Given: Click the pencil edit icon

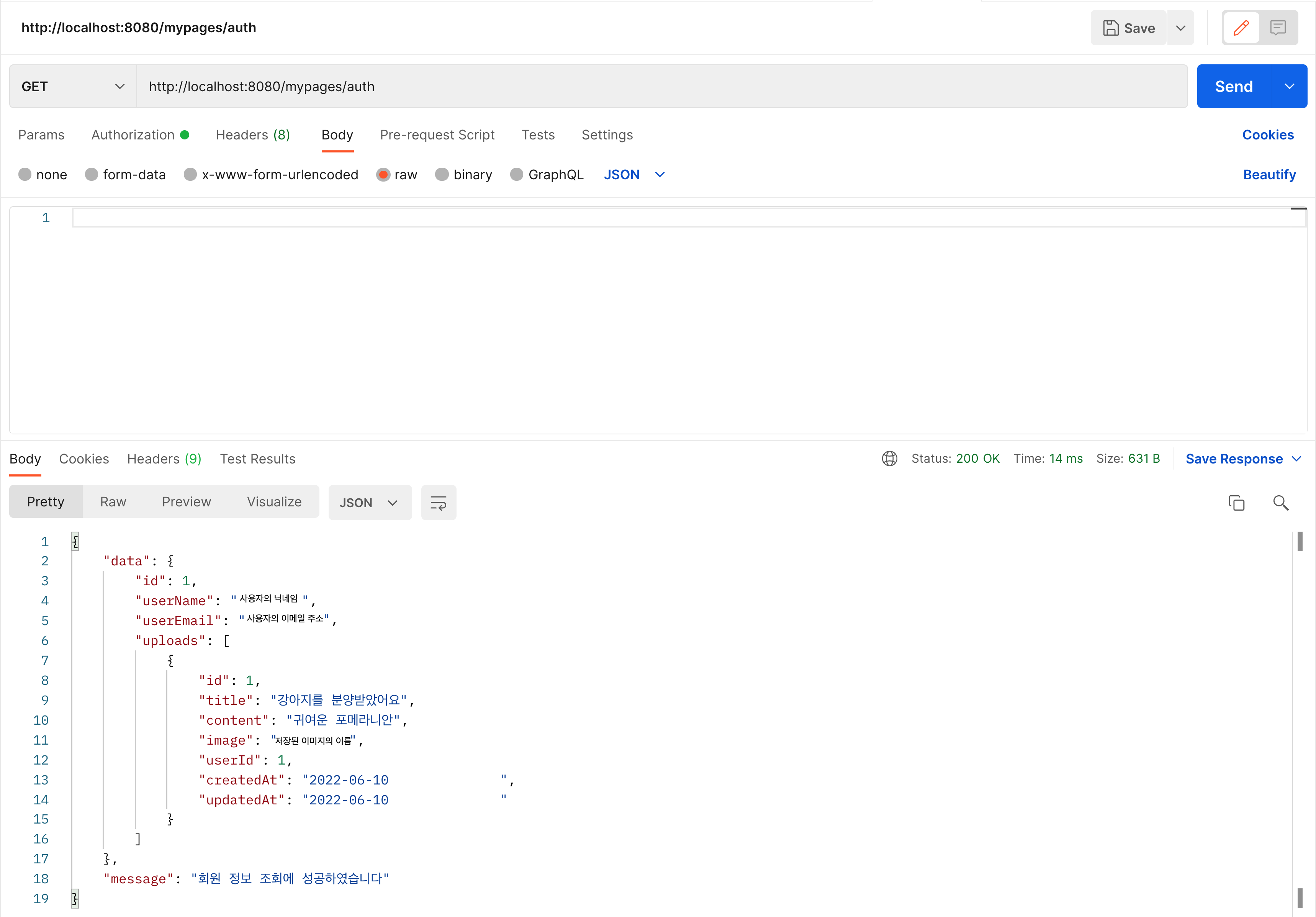Looking at the screenshot, I should pos(1241,28).
